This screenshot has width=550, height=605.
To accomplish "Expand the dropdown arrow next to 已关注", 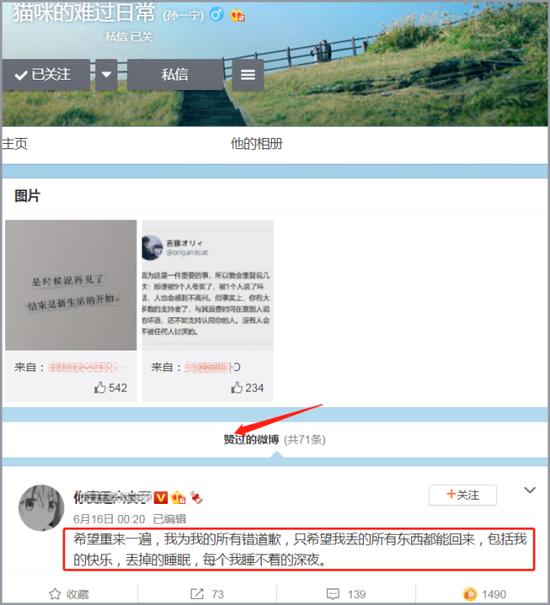I will tap(106, 74).
